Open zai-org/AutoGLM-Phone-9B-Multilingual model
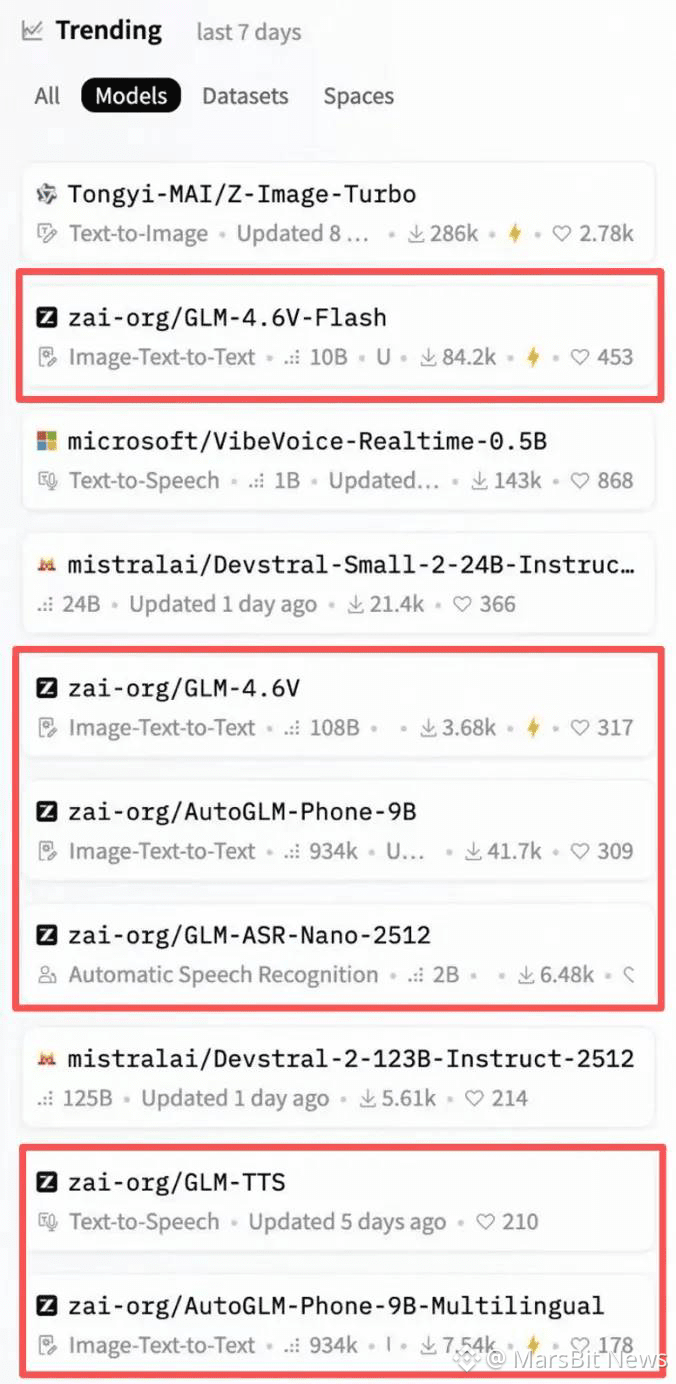Image resolution: width=676 pixels, height=1384 pixels. point(339,1324)
